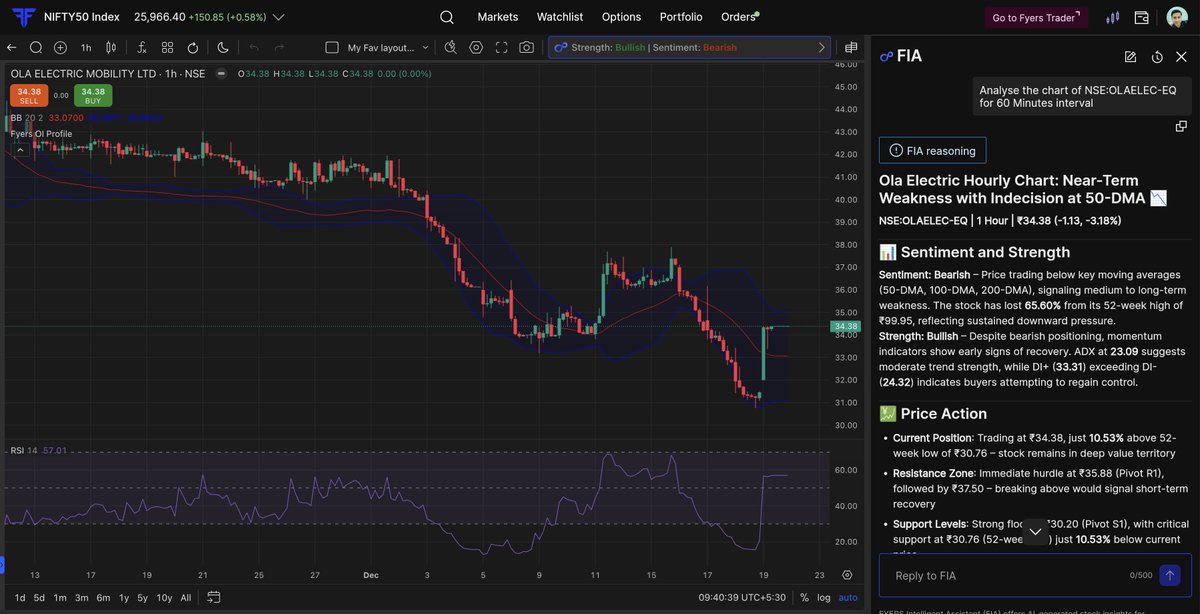Open FIA chat history
1200x614 pixels.
pos(1156,57)
